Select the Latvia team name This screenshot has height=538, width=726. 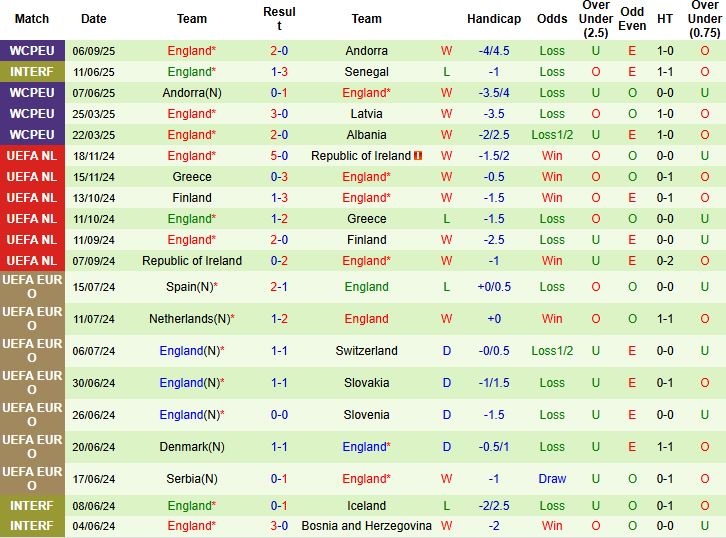coord(366,114)
